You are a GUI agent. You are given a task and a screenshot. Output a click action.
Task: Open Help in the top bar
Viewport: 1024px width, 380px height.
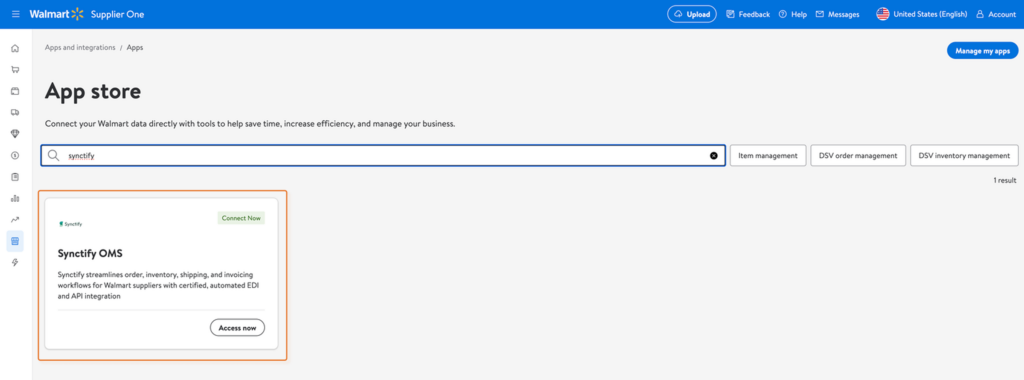point(793,14)
